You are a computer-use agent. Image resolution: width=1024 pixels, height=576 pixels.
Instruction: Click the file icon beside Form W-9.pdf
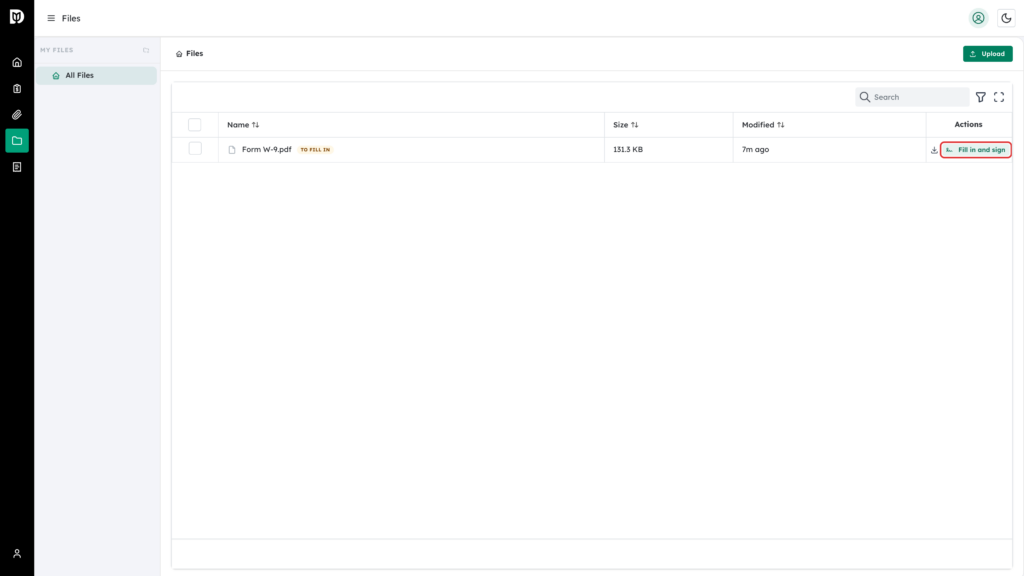coord(232,150)
